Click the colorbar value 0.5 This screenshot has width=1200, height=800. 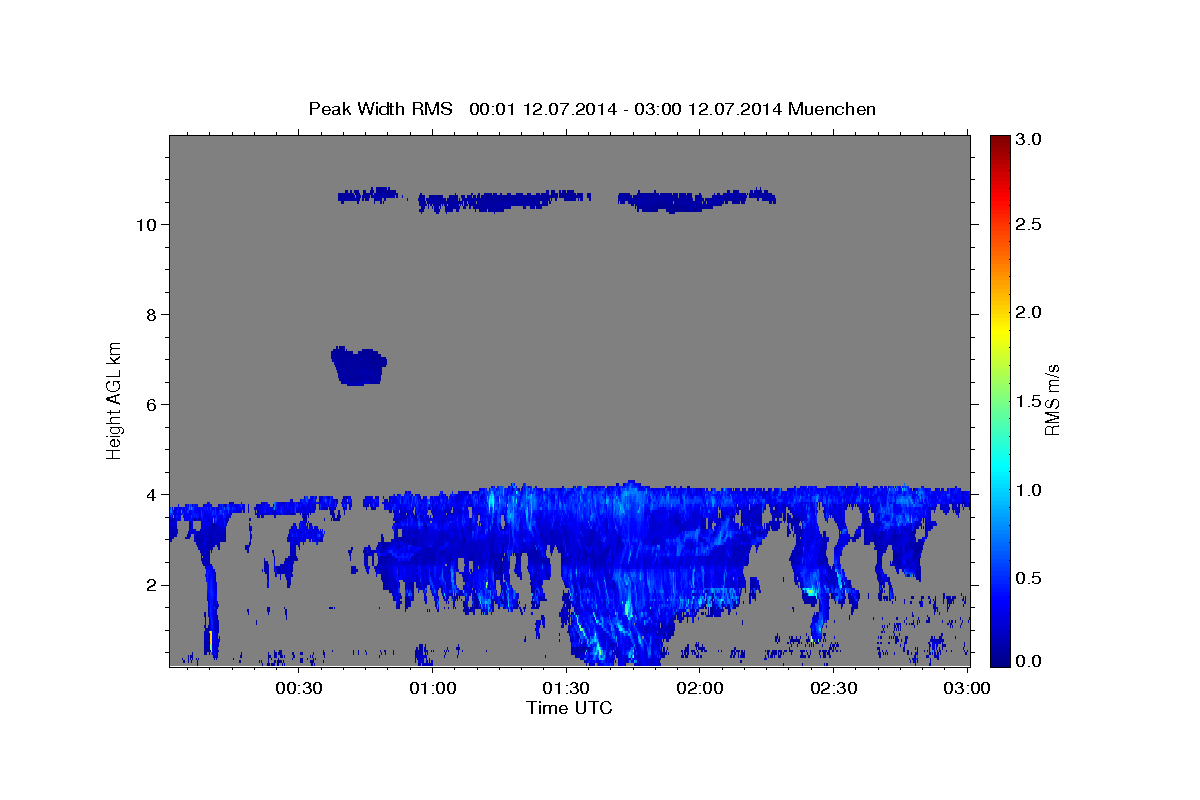(1030, 578)
